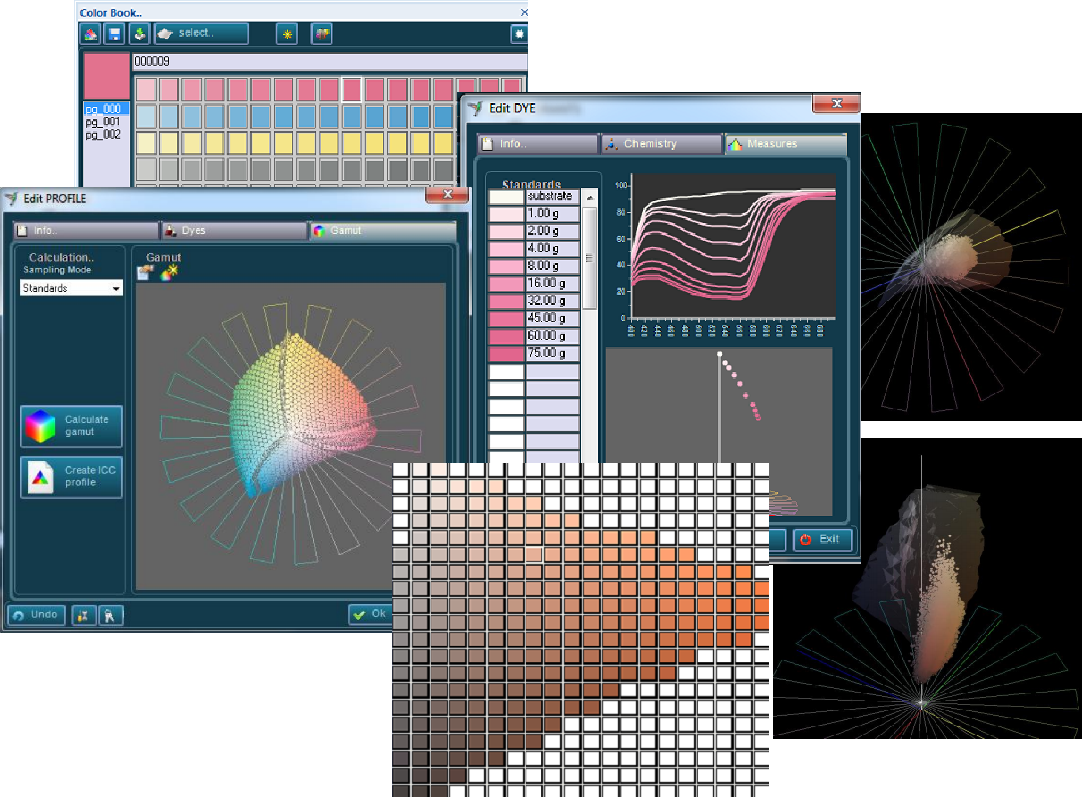Click the pipette icon beside the measure tool
Viewport: 1082px width, 797px height.
click(110, 615)
